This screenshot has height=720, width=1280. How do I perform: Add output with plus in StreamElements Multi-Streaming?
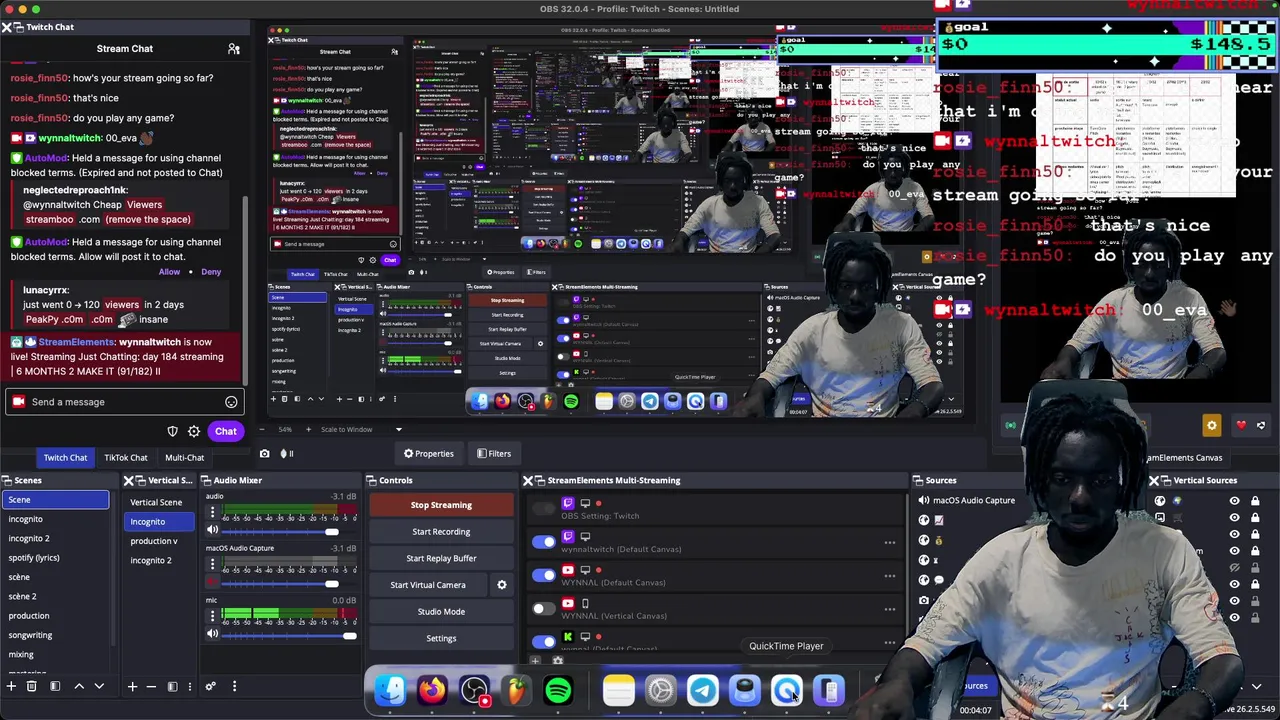(535, 661)
